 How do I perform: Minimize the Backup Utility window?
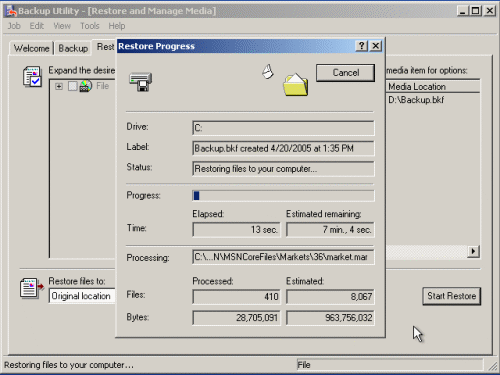tap(462, 11)
